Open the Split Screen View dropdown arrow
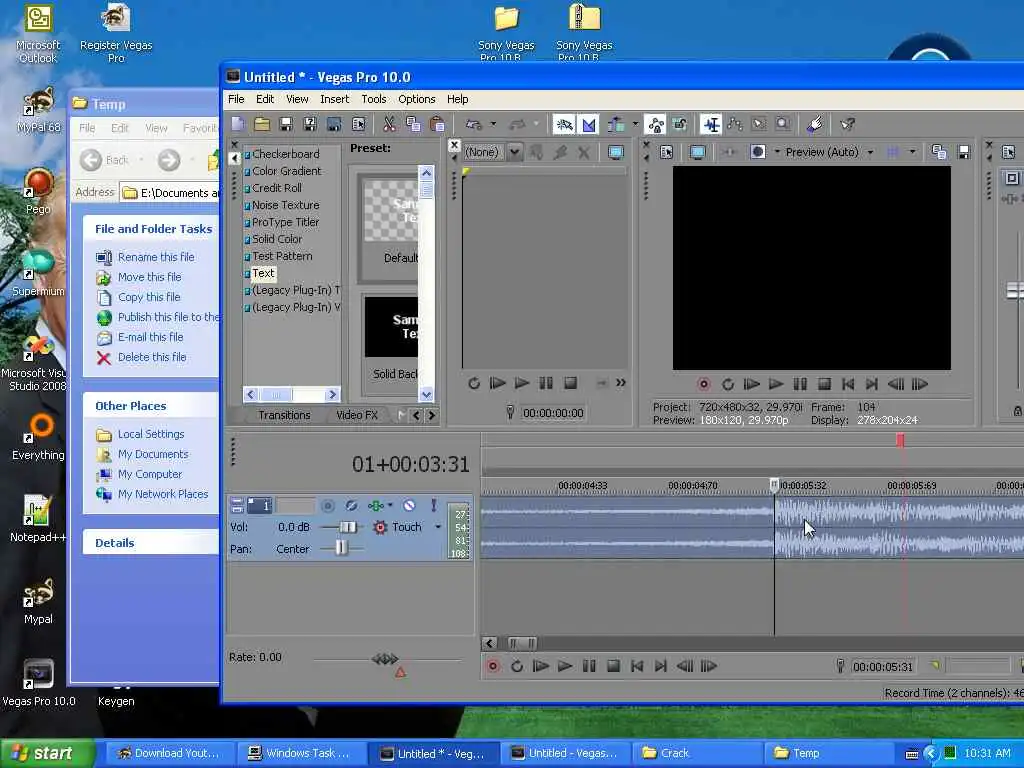The image size is (1024, 768). pos(777,152)
